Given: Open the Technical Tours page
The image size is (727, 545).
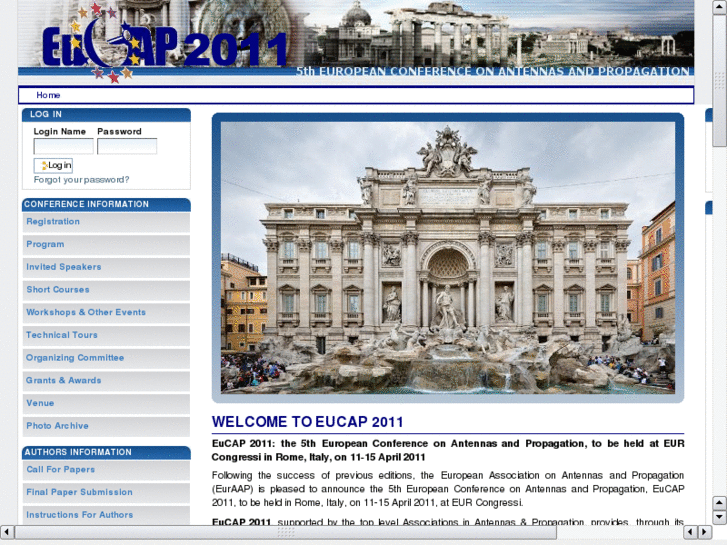Looking at the screenshot, I should click(x=106, y=336).
